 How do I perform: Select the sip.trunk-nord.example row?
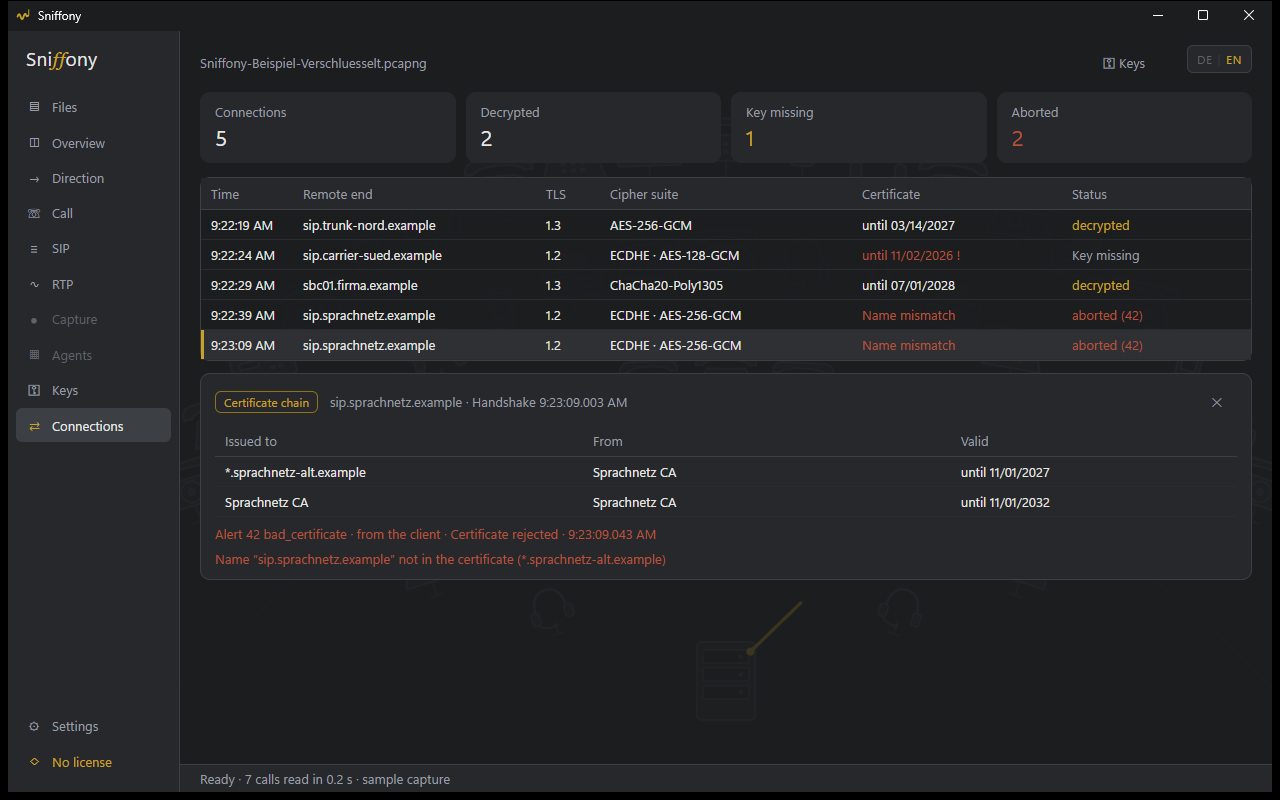(726, 225)
